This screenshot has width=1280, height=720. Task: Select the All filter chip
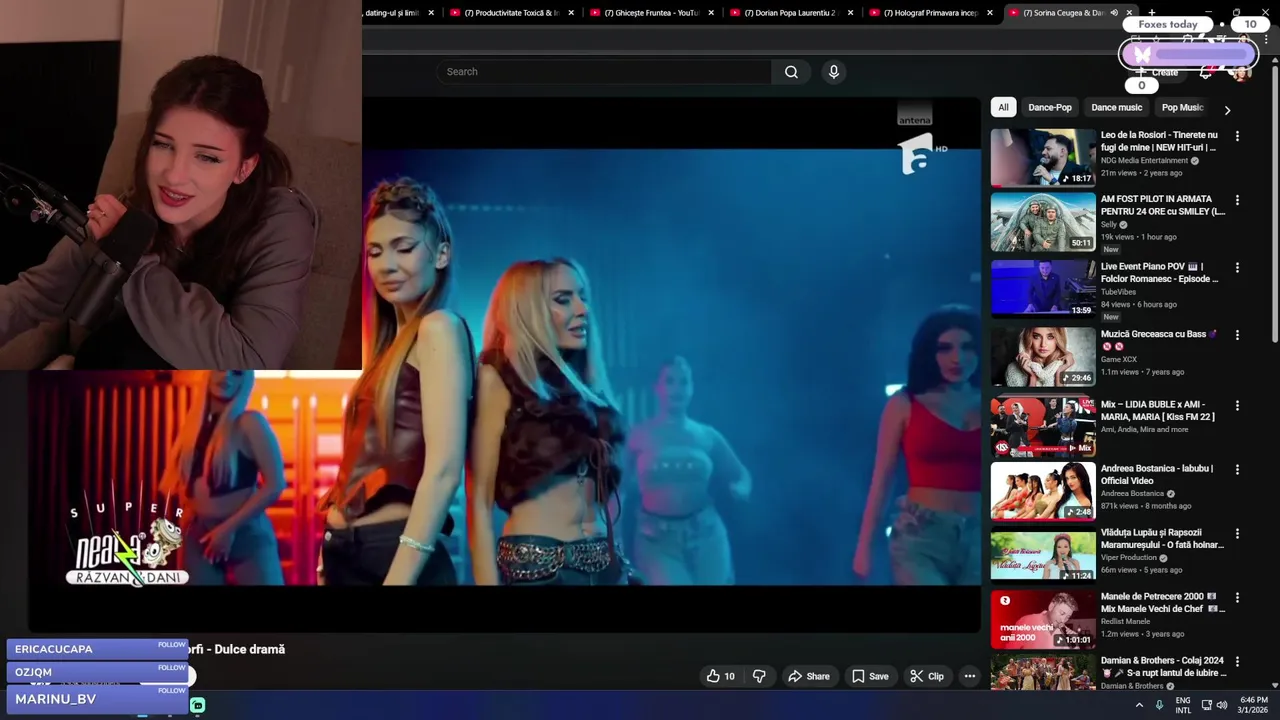point(1003,107)
